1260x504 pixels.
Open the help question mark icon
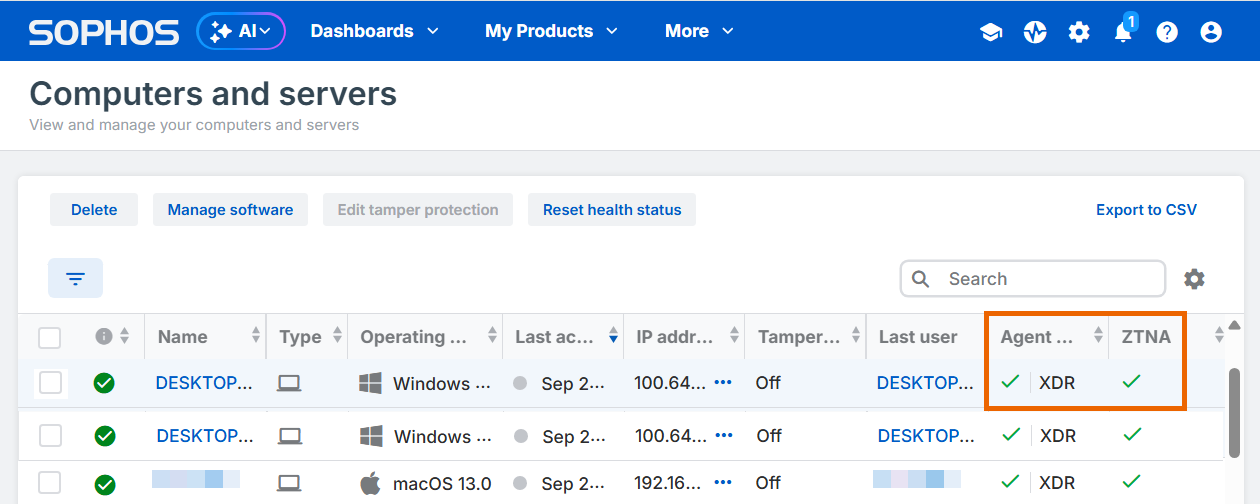1167,32
